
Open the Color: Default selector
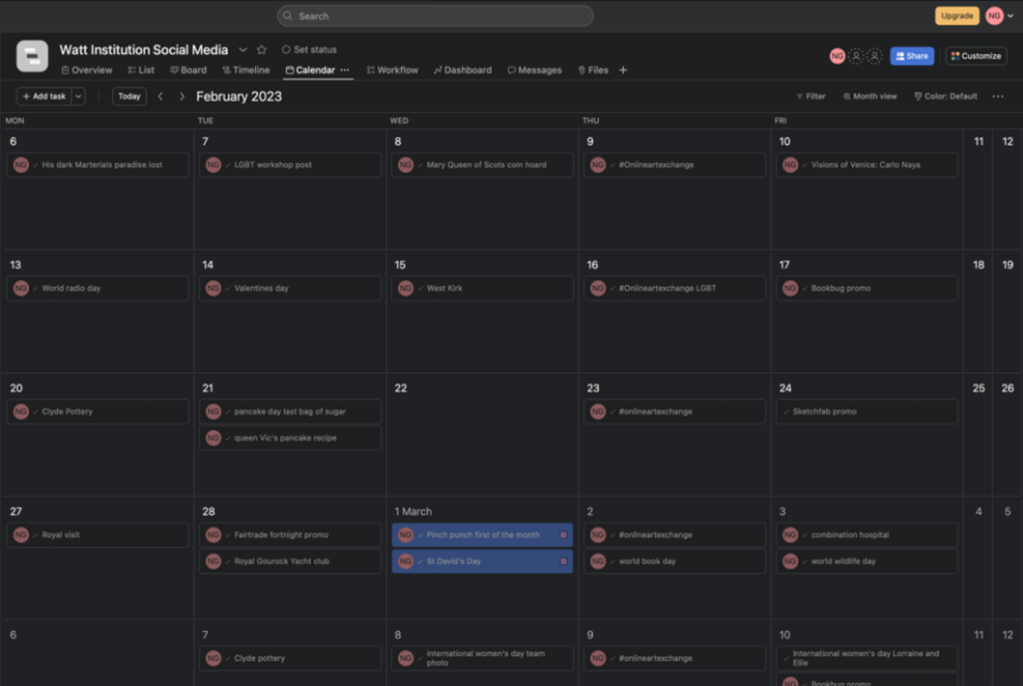945,97
